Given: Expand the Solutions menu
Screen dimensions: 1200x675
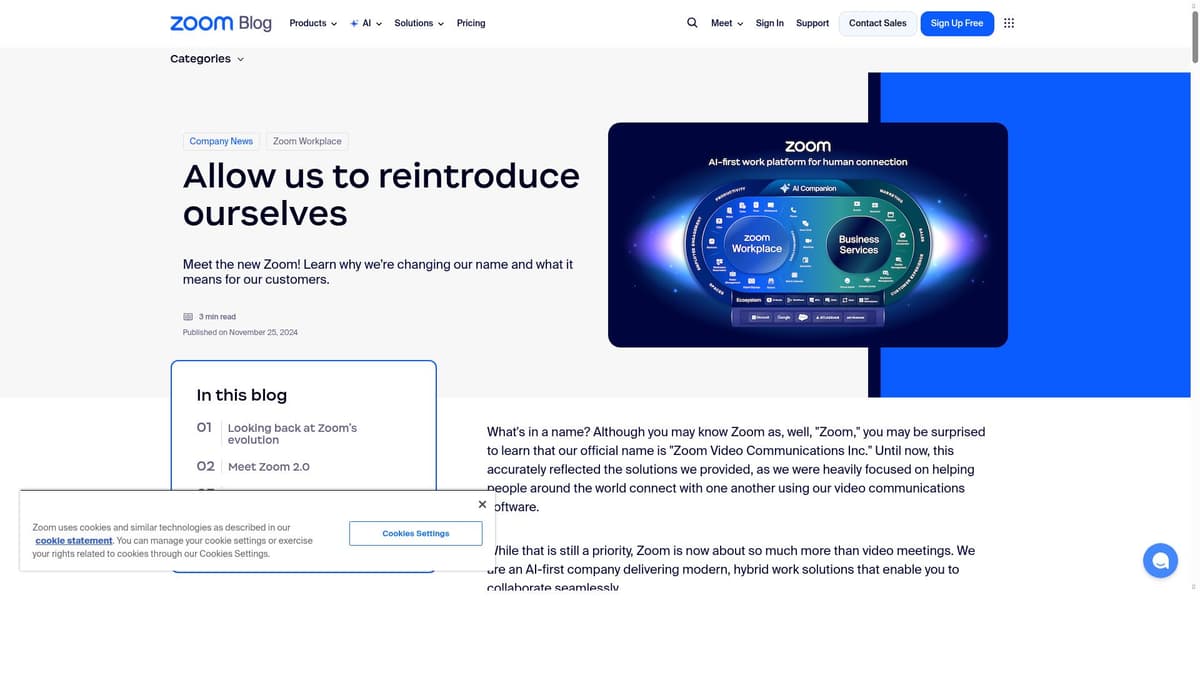Looking at the screenshot, I should coord(419,23).
